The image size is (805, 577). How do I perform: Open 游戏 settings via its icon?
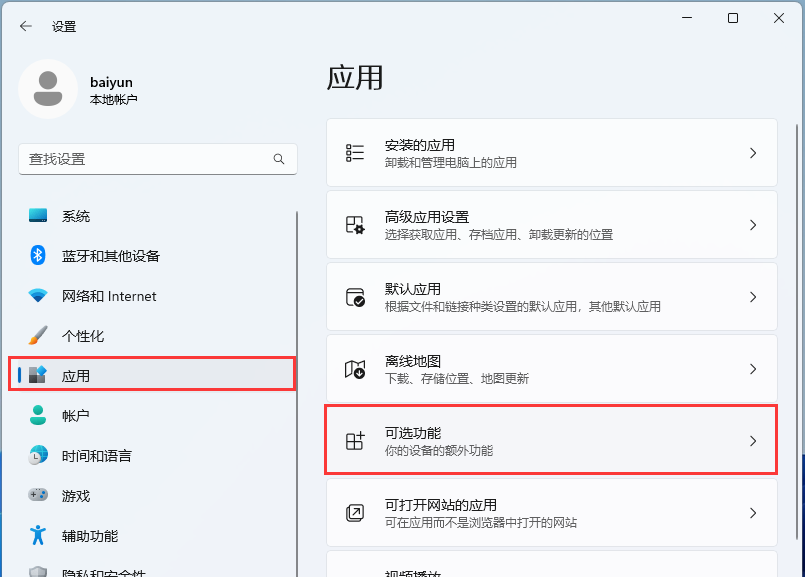[37, 495]
